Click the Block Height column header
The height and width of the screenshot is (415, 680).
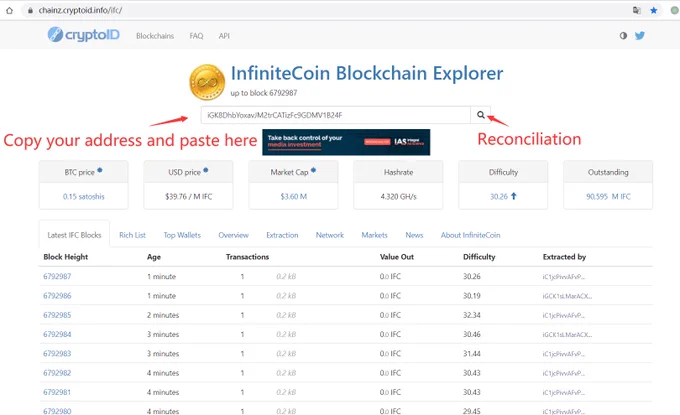coord(65,257)
